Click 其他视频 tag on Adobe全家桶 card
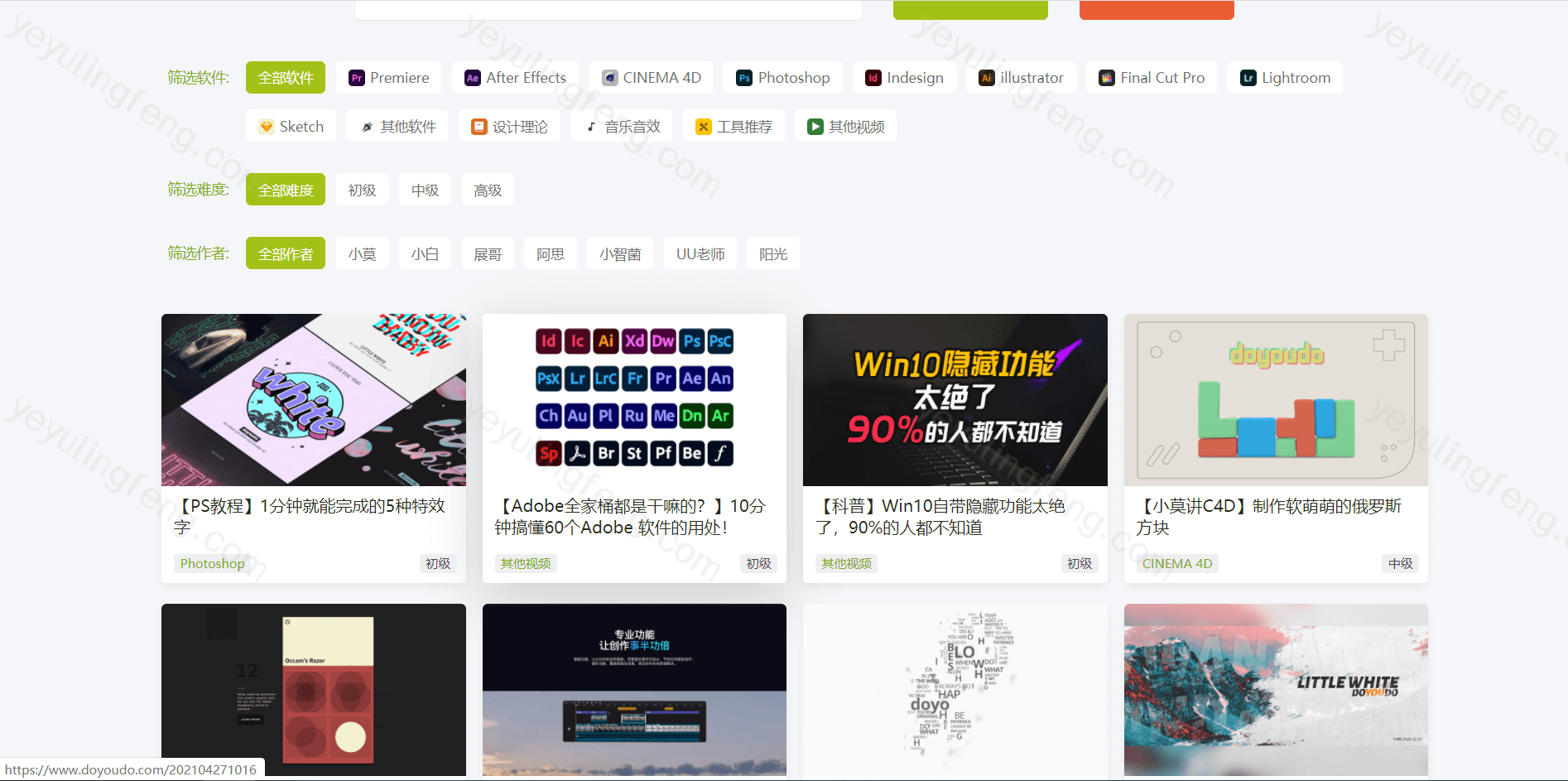1568x781 pixels. coord(526,563)
